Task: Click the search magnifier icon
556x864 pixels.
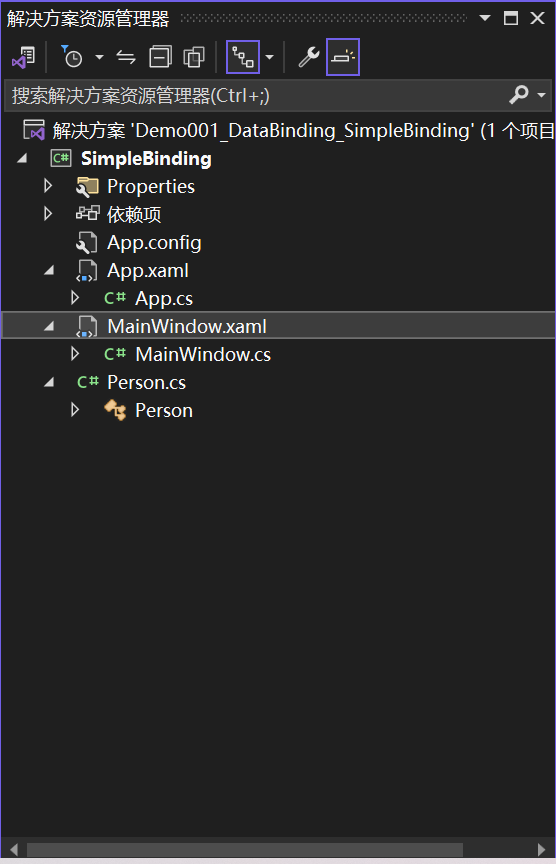Action: point(519,95)
